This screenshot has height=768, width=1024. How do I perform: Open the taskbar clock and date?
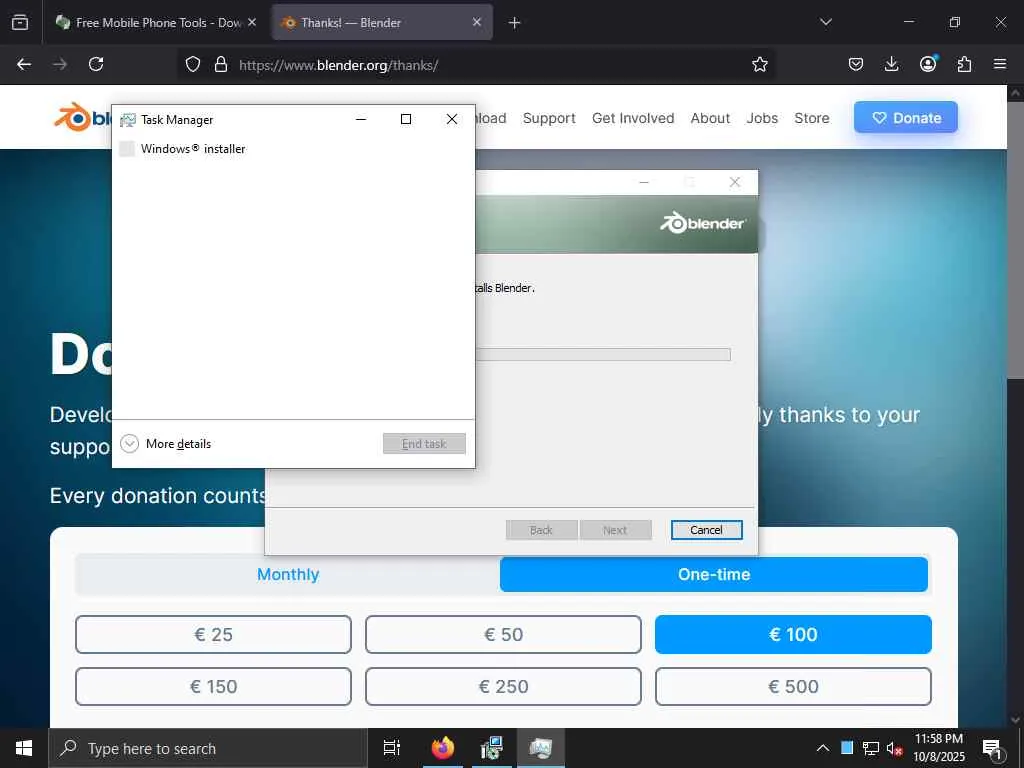click(x=938, y=748)
